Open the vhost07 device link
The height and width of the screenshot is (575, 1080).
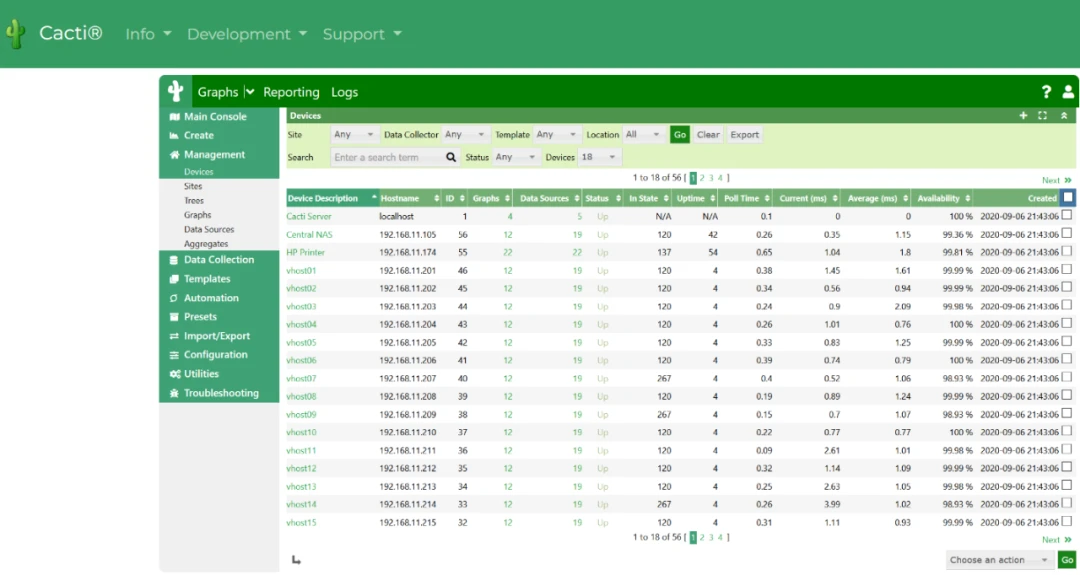301,378
